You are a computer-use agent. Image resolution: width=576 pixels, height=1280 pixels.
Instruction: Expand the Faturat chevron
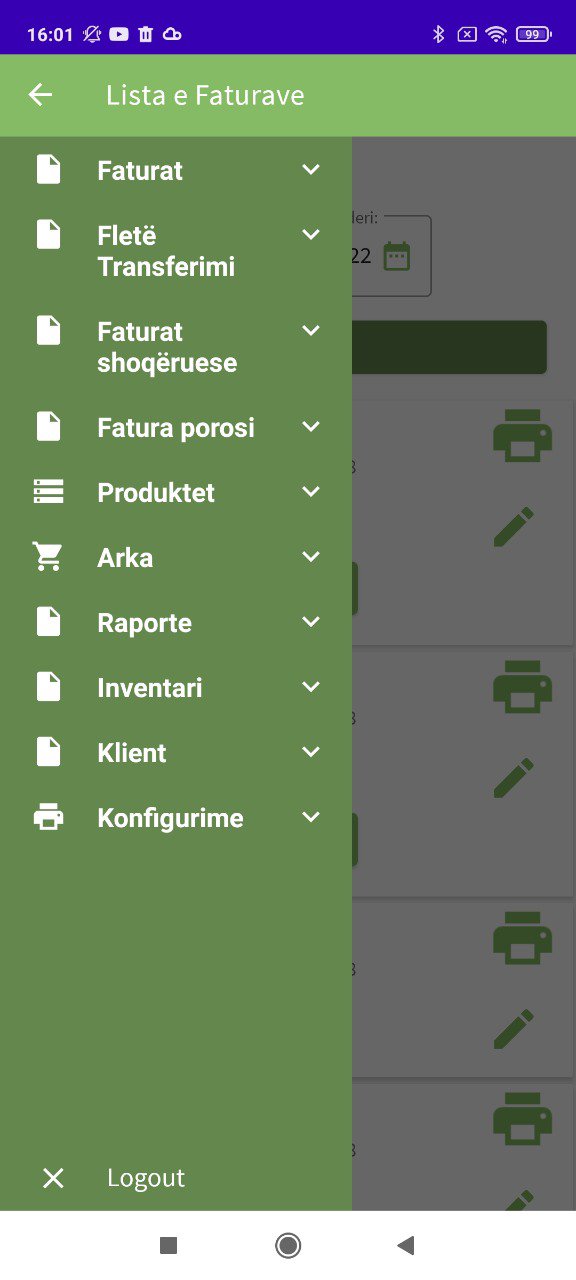(x=311, y=170)
